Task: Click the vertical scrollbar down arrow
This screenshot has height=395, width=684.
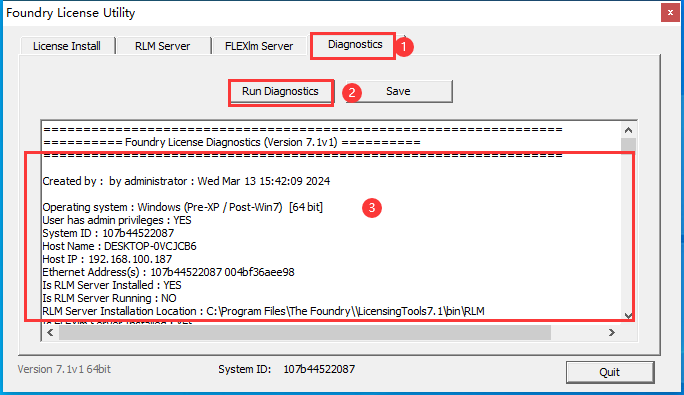Action: [x=628, y=316]
